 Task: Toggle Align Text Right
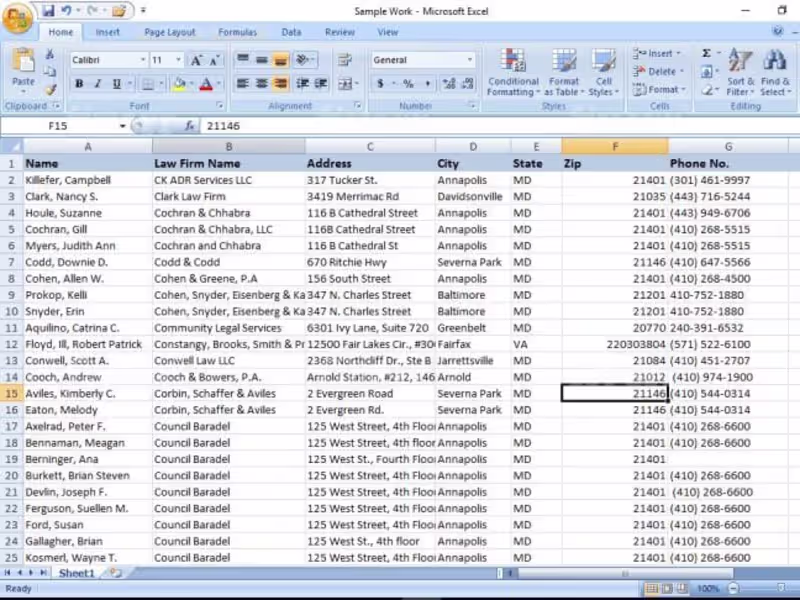(x=280, y=83)
